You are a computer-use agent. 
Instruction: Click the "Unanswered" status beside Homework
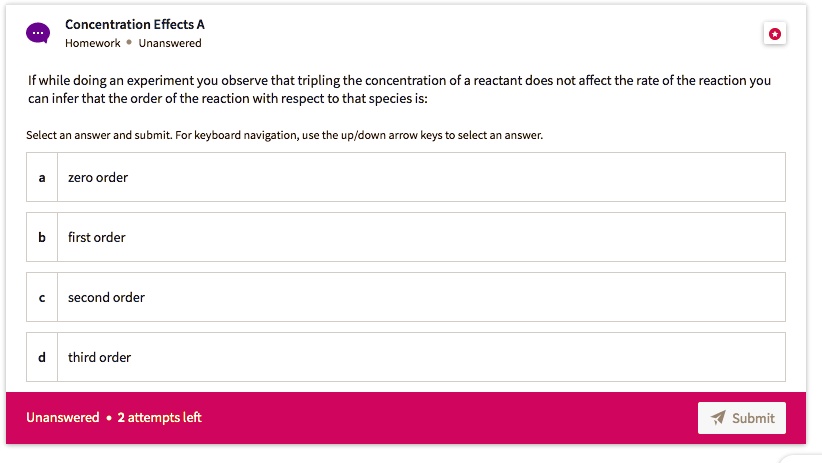click(x=170, y=43)
